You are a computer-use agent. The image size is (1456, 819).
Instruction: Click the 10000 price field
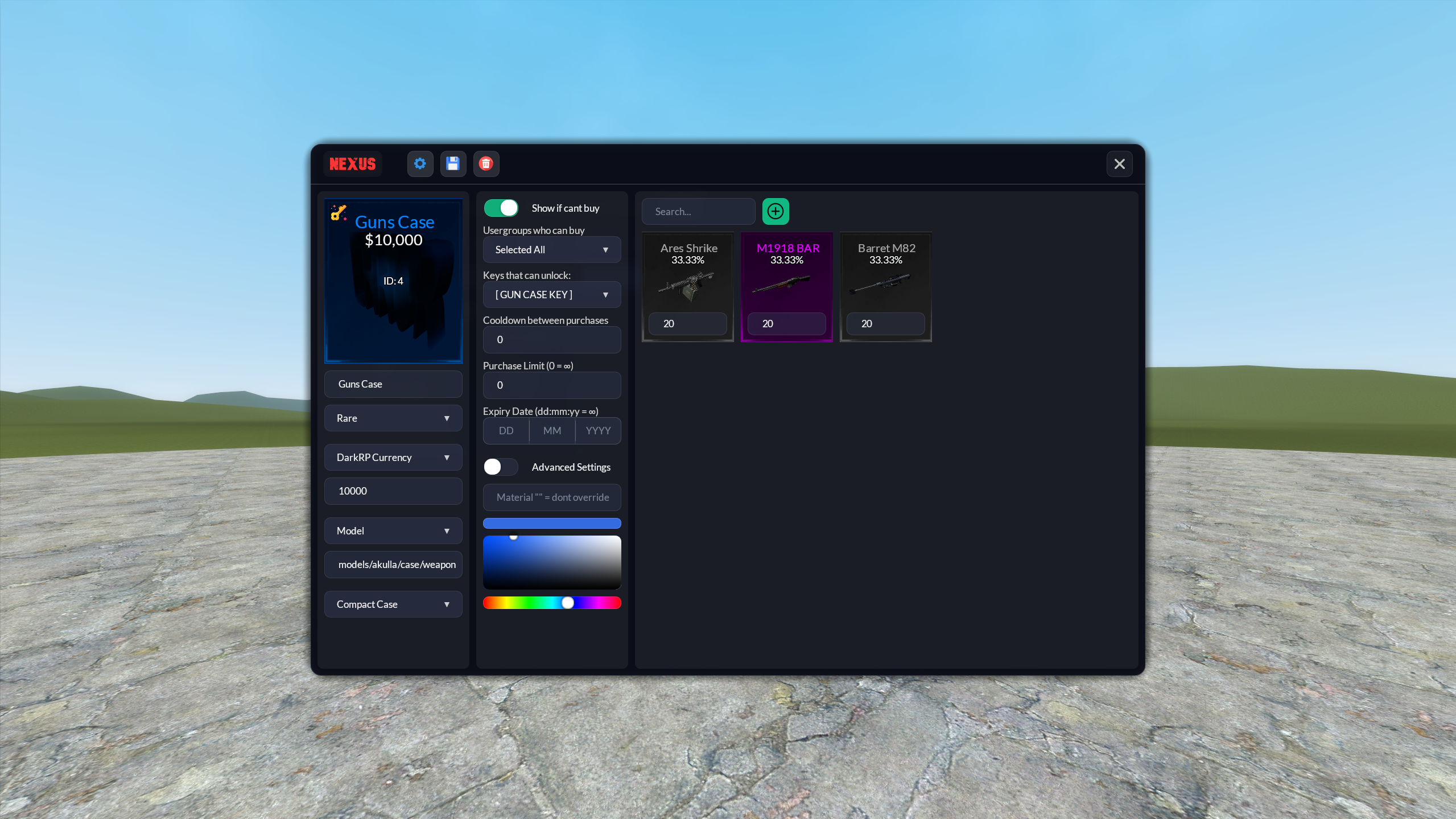(x=393, y=491)
